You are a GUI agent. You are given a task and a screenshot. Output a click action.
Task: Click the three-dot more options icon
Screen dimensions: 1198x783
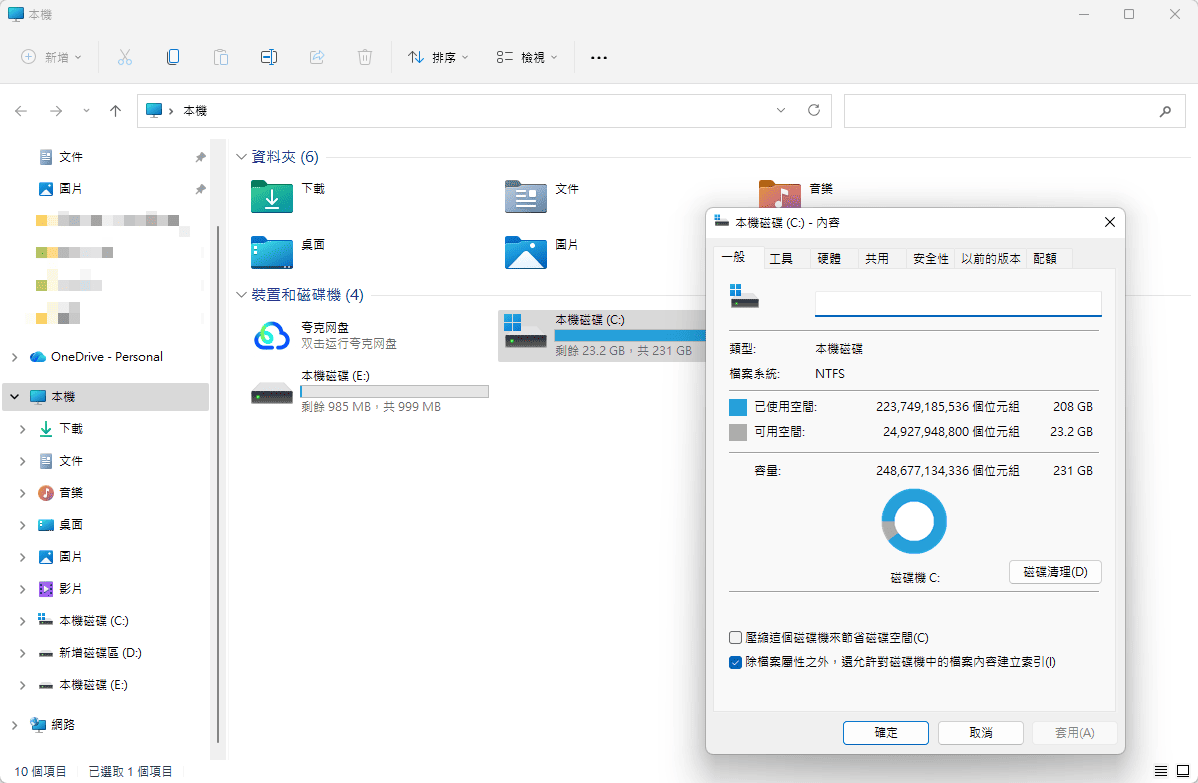click(x=599, y=57)
